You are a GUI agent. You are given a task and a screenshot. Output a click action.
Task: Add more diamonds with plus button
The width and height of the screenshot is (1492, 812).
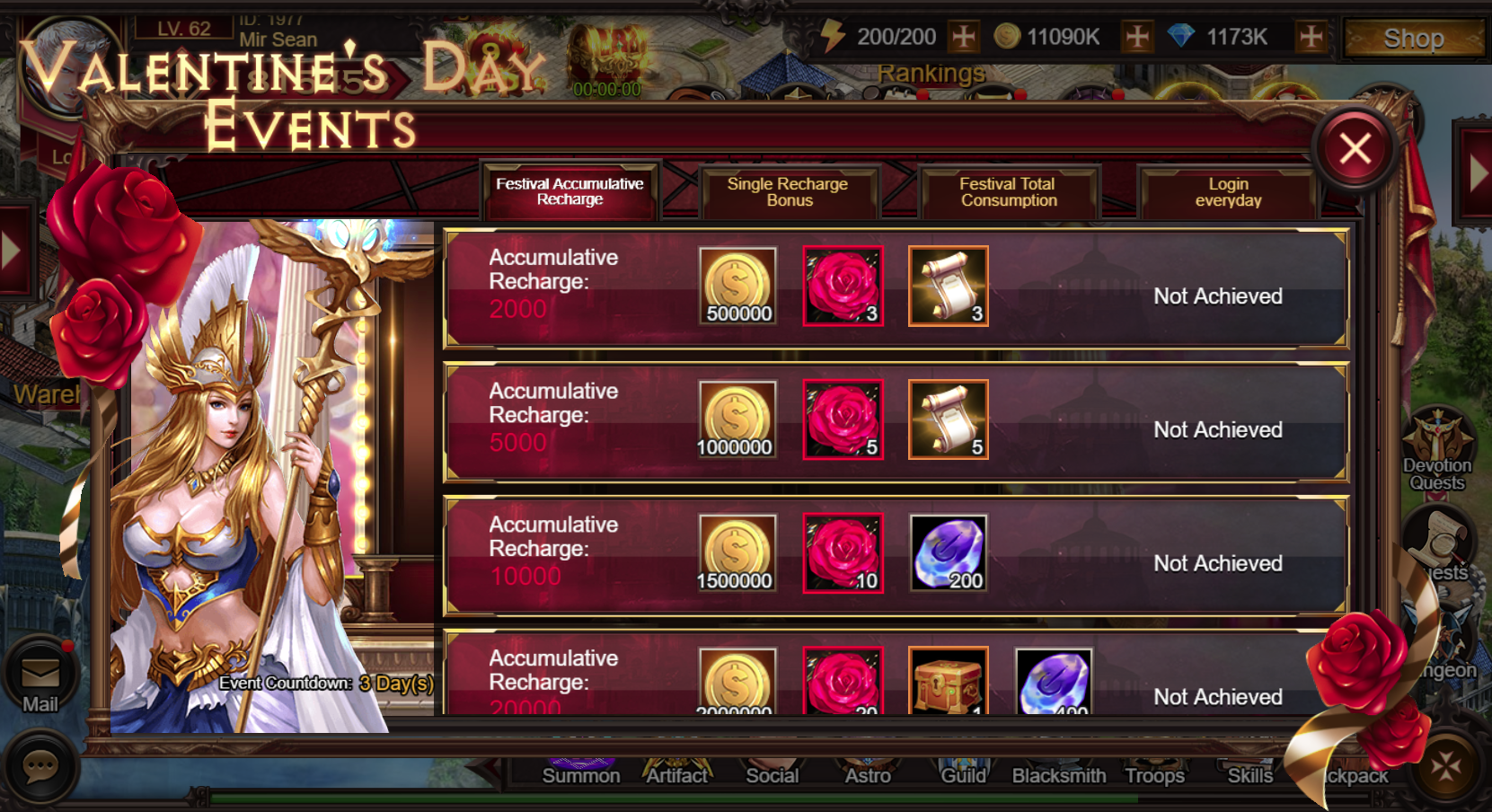(1311, 37)
